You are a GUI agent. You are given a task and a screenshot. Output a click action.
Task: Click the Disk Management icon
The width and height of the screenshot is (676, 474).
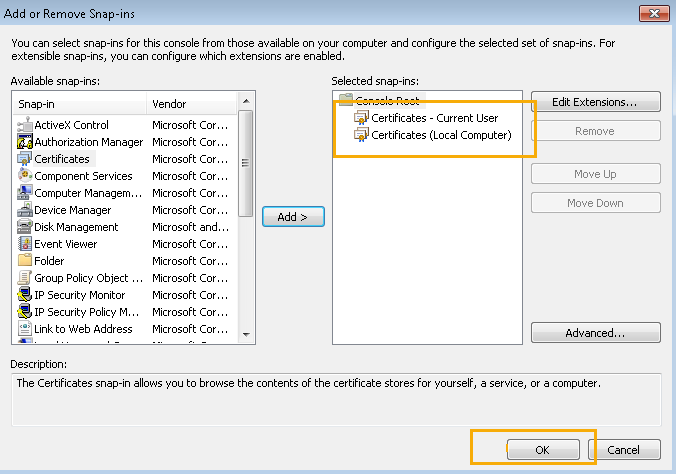point(25,226)
